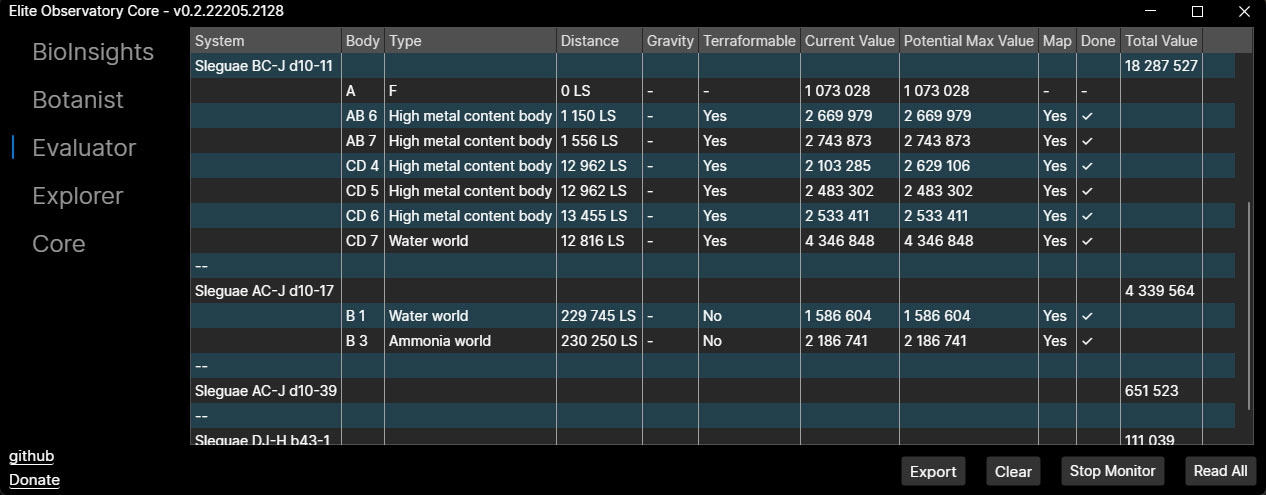Click distance 0 LS
1266x495 pixels.
pyautogui.click(x=576, y=91)
